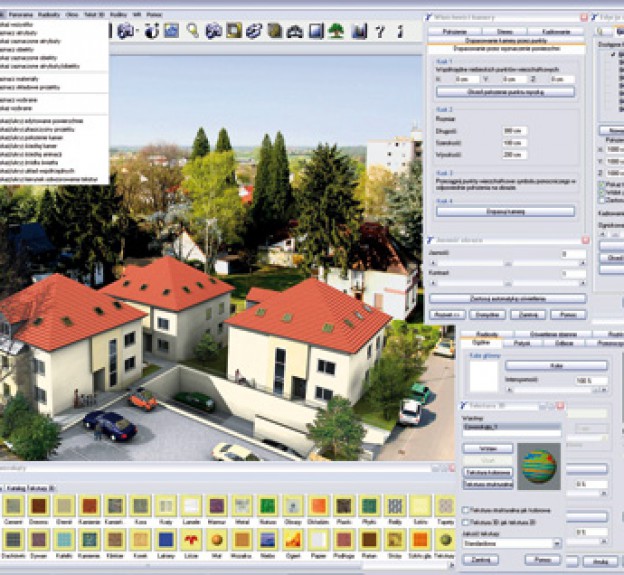624x575 pixels.
Task: Click the Kolor button in material panel
Action: [x=556, y=365]
